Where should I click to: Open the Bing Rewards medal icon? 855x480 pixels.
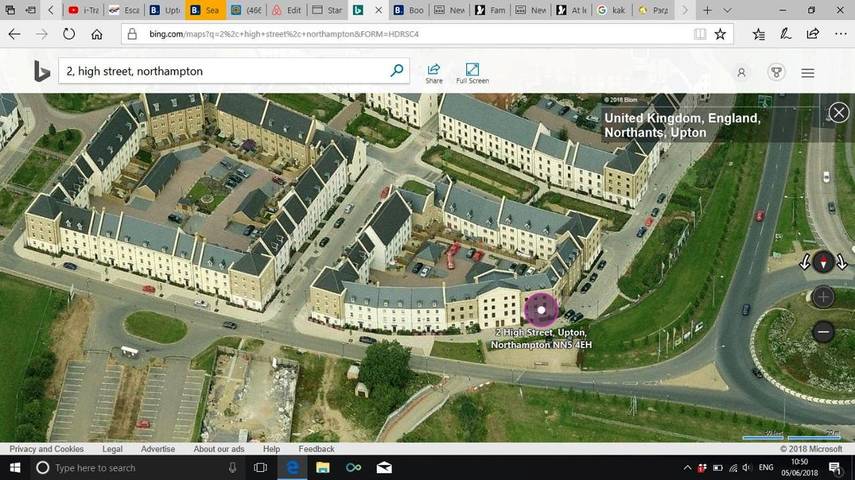(x=775, y=73)
